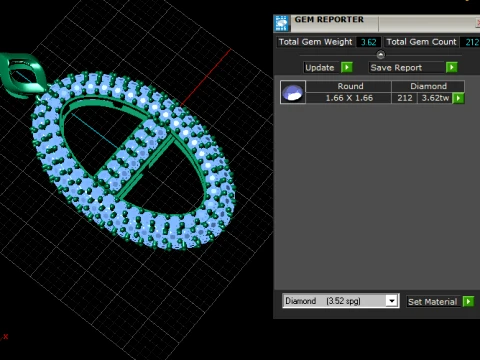Click the Diamond column header
Viewport: 480px width, 360px height.
(x=428, y=86)
